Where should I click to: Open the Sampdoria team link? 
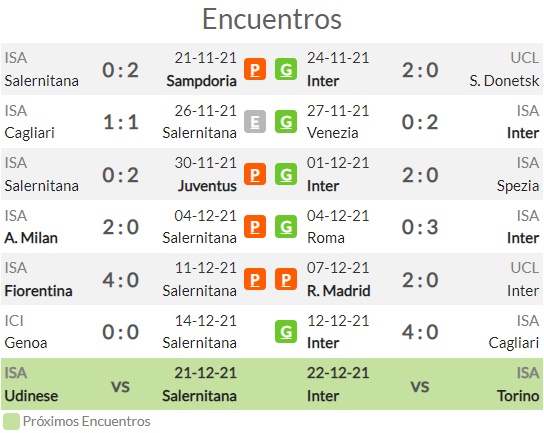(201, 81)
